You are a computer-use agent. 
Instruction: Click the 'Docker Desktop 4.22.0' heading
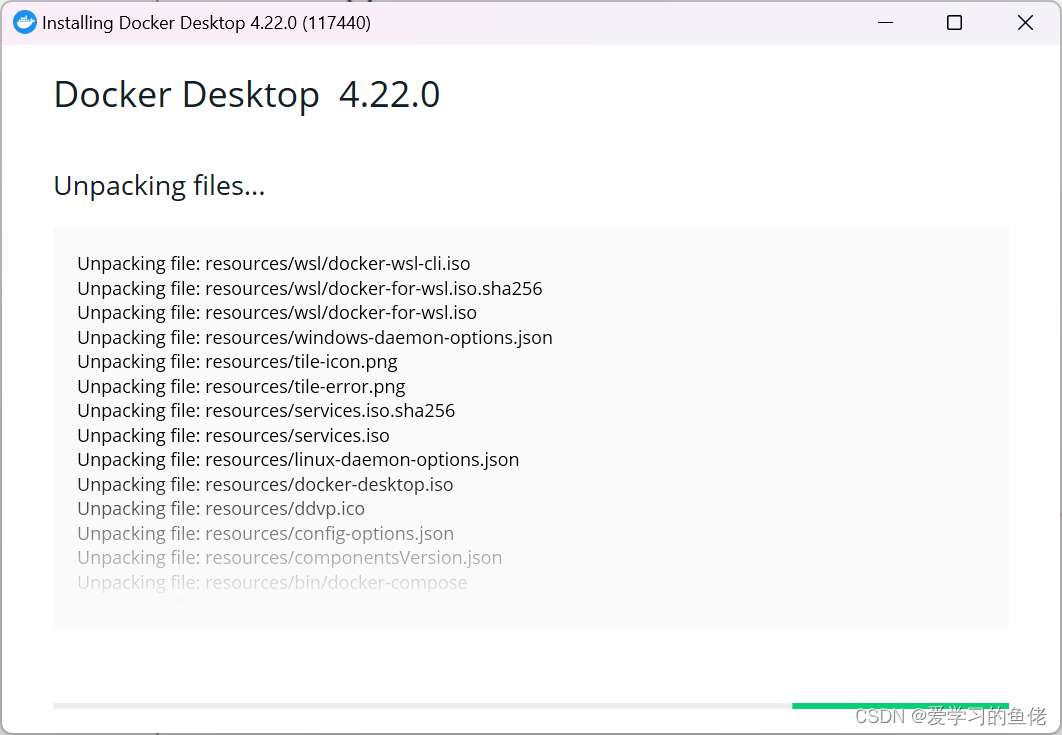pyautogui.click(x=247, y=94)
